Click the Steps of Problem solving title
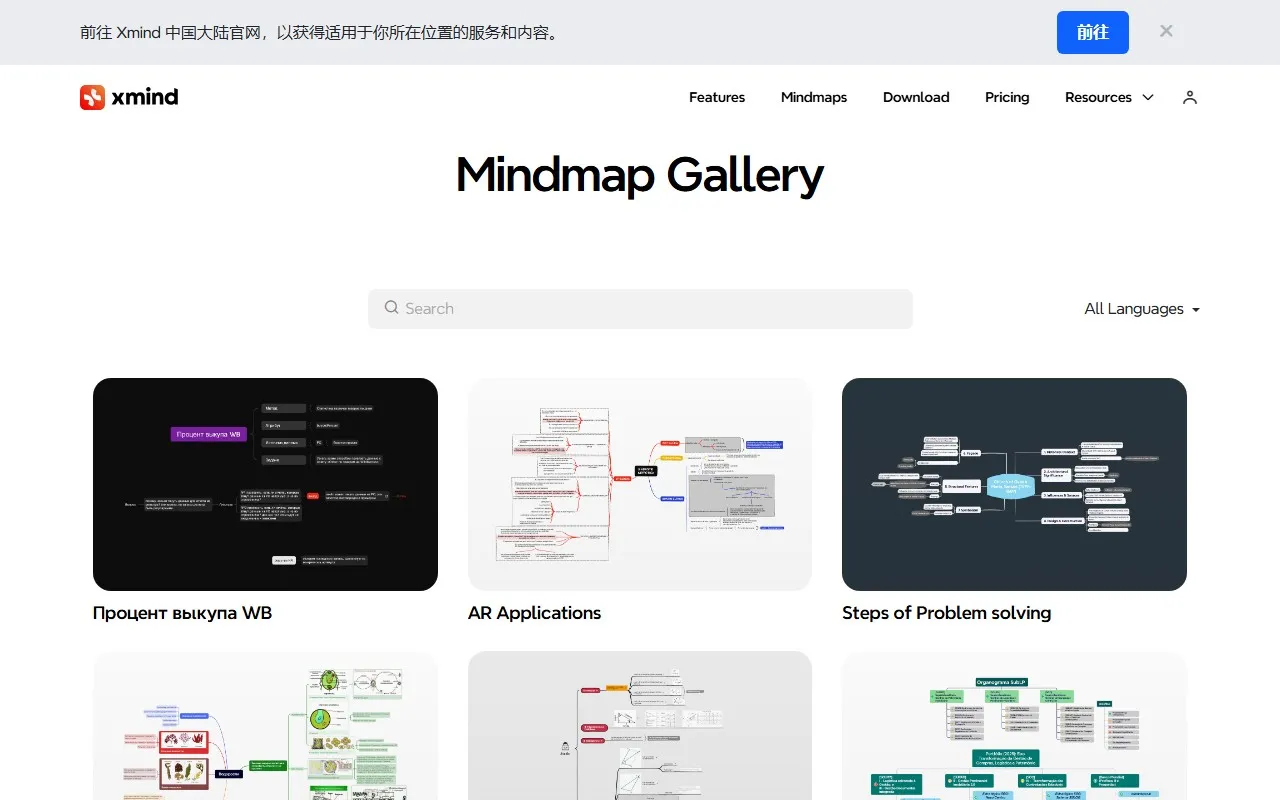This screenshot has width=1280, height=800. point(946,612)
